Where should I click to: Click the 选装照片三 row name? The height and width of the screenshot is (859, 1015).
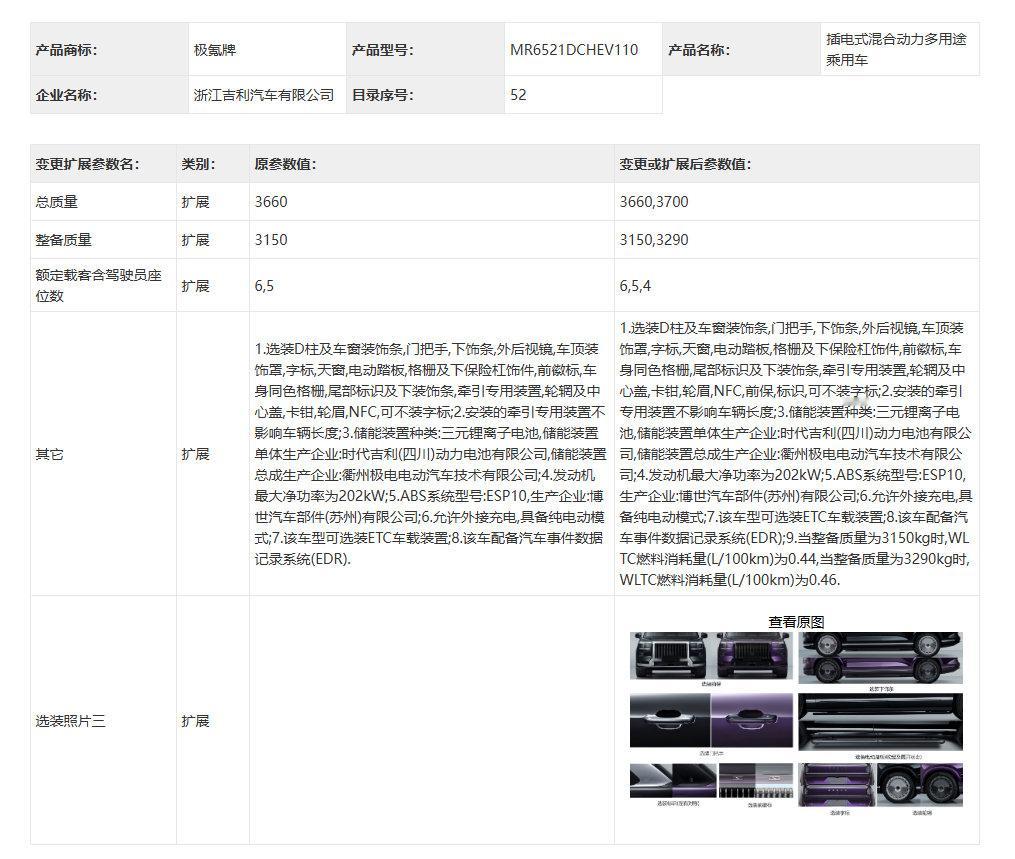click(x=71, y=720)
